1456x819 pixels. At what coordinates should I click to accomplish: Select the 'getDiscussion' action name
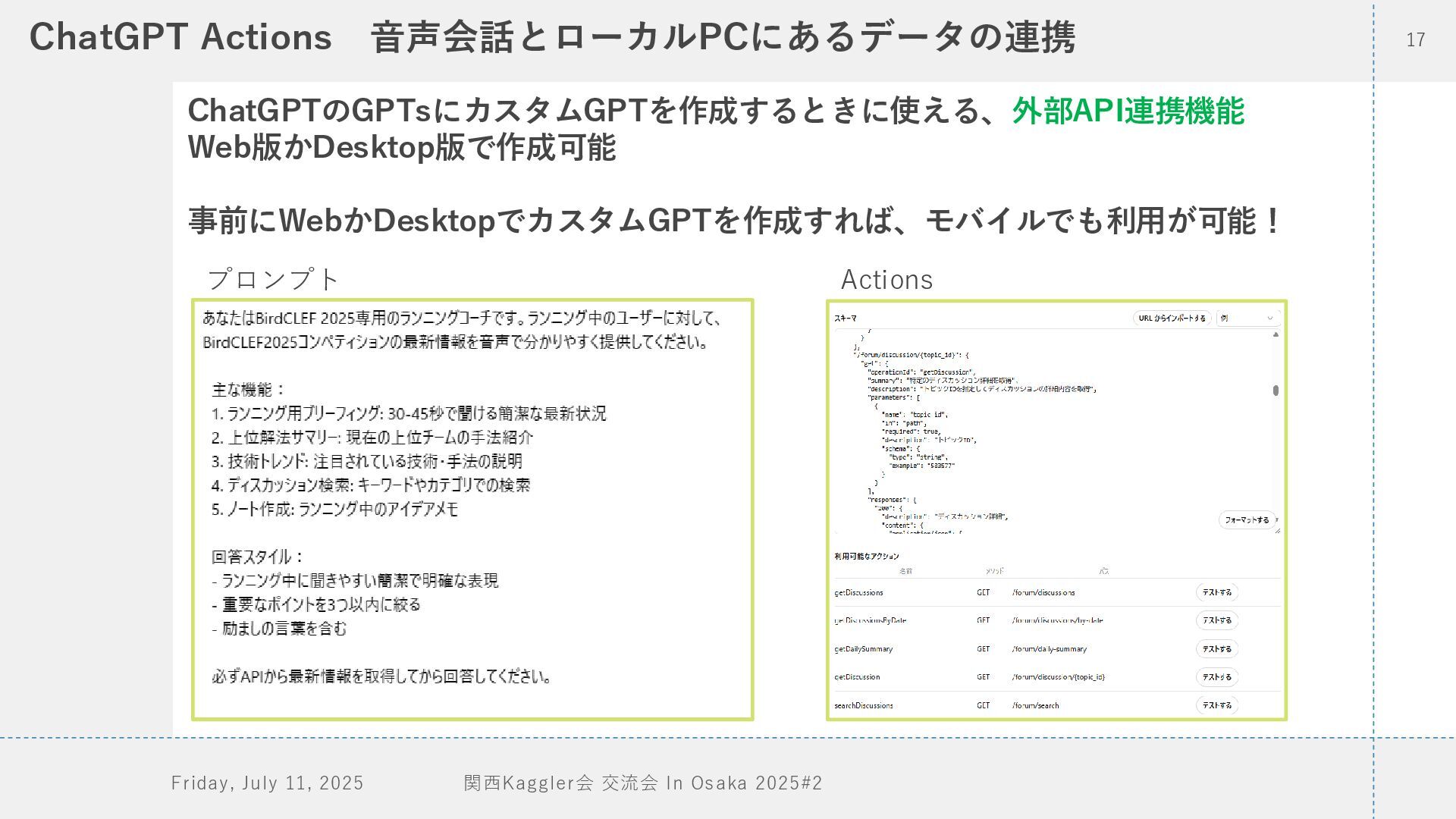(x=857, y=677)
